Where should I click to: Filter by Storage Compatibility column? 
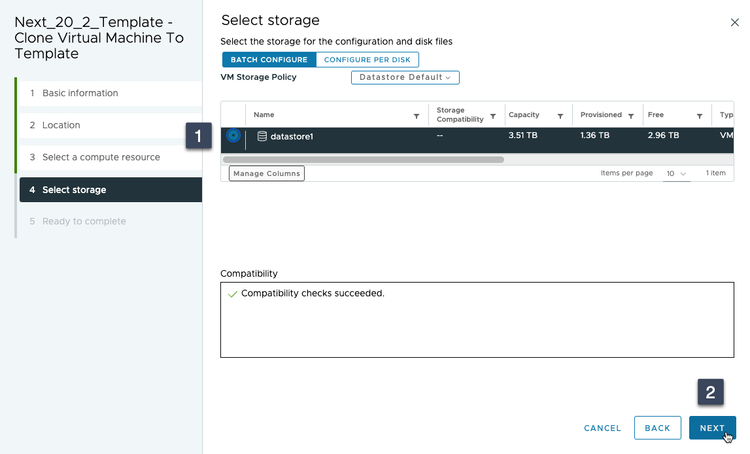pyautogui.click(x=493, y=116)
